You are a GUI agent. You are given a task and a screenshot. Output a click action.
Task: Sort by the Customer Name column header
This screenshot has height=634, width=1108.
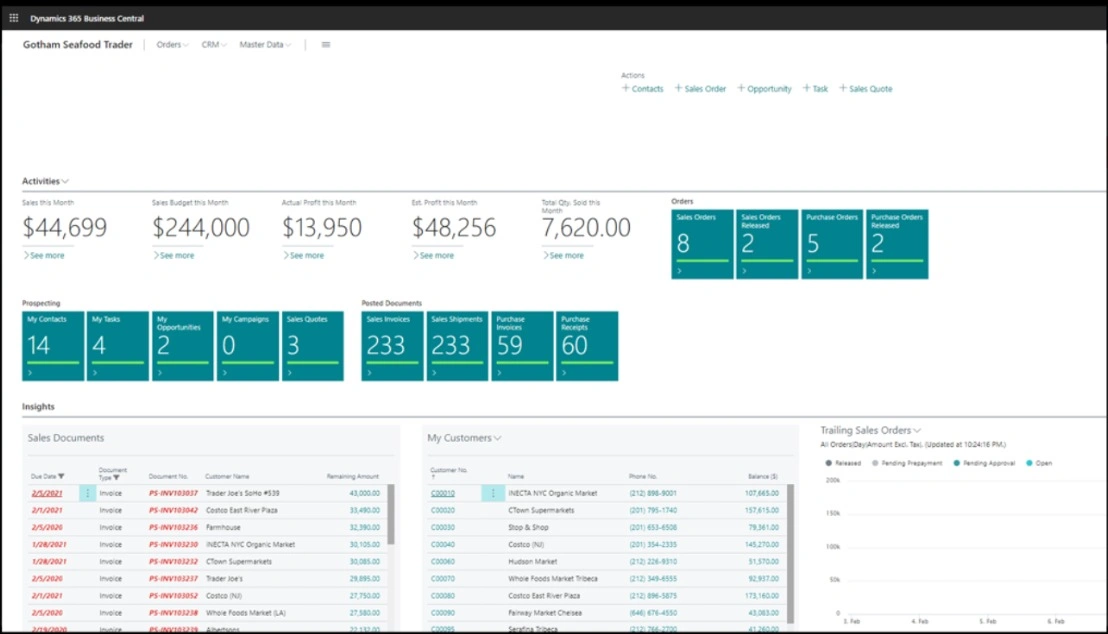point(227,476)
